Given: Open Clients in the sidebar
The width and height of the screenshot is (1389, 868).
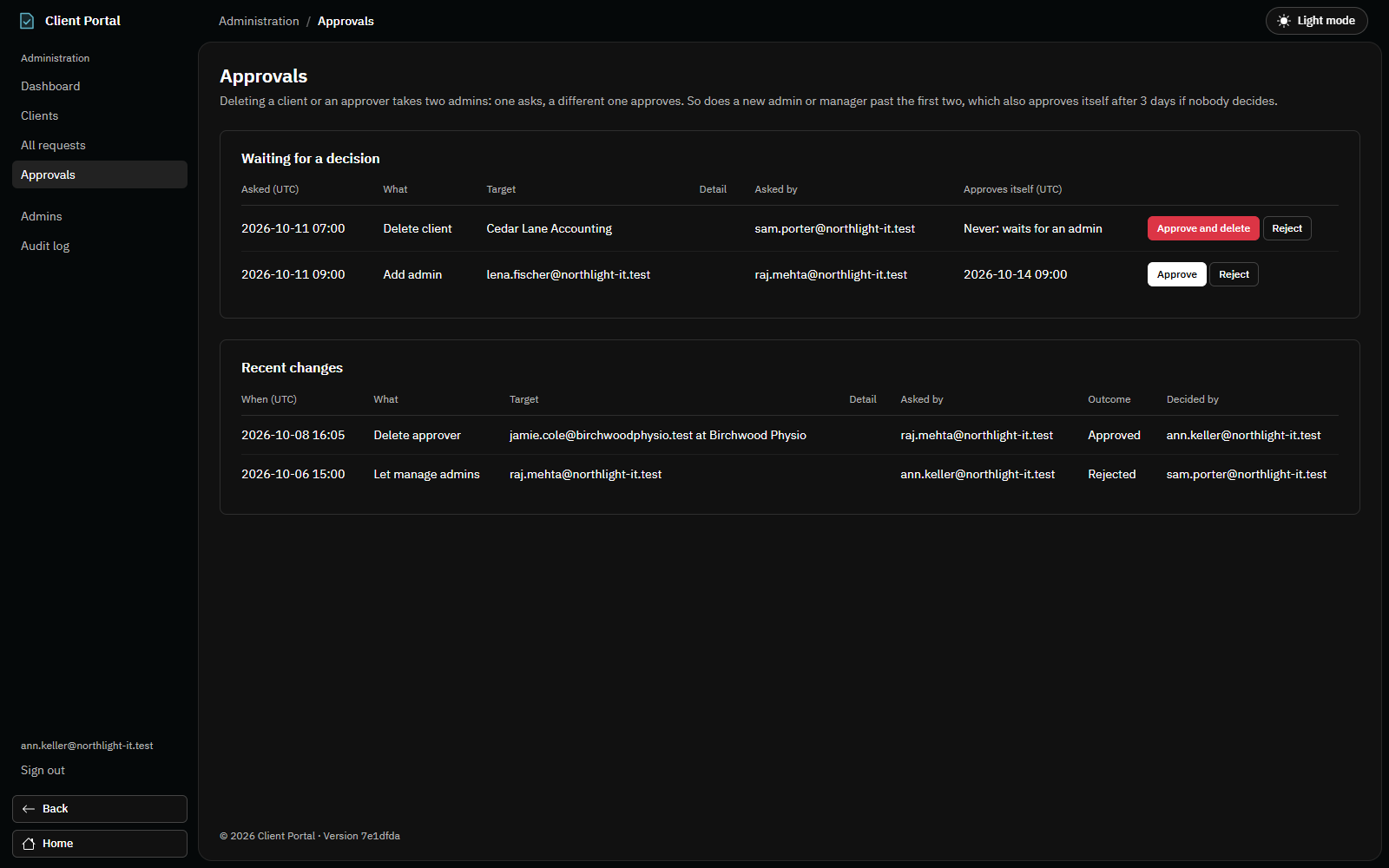Looking at the screenshot, I should click(100, 115).
